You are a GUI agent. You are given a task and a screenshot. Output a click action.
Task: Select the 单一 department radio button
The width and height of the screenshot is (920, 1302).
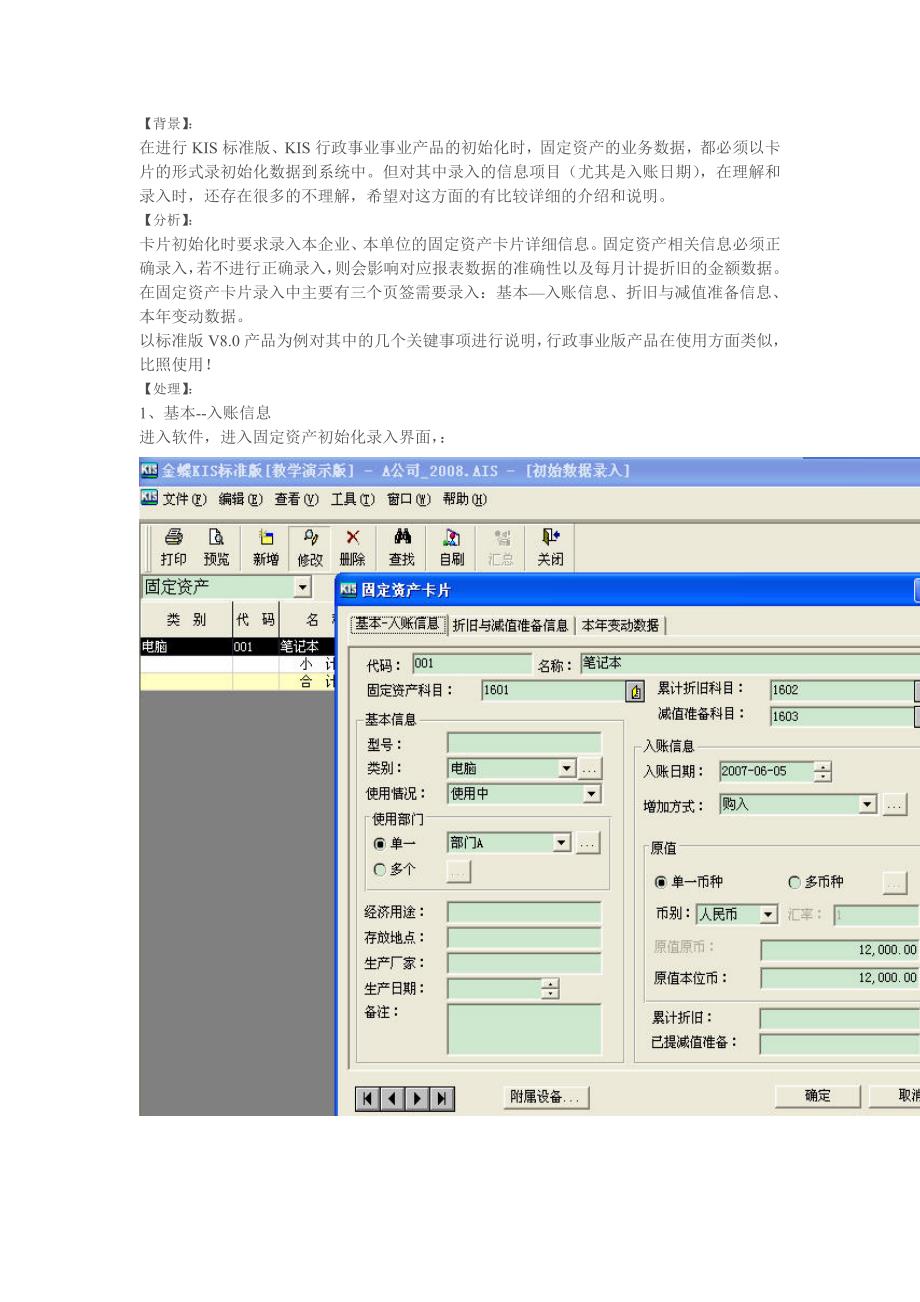tap(380, 844)
